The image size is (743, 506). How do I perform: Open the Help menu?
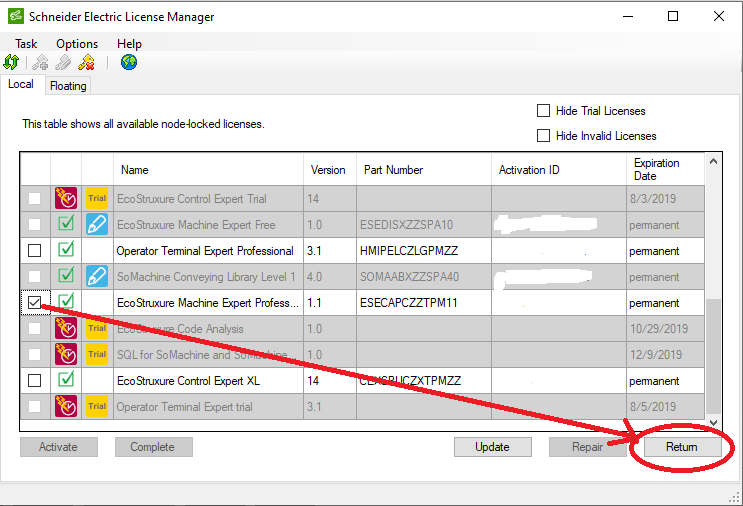pos(129,44)
